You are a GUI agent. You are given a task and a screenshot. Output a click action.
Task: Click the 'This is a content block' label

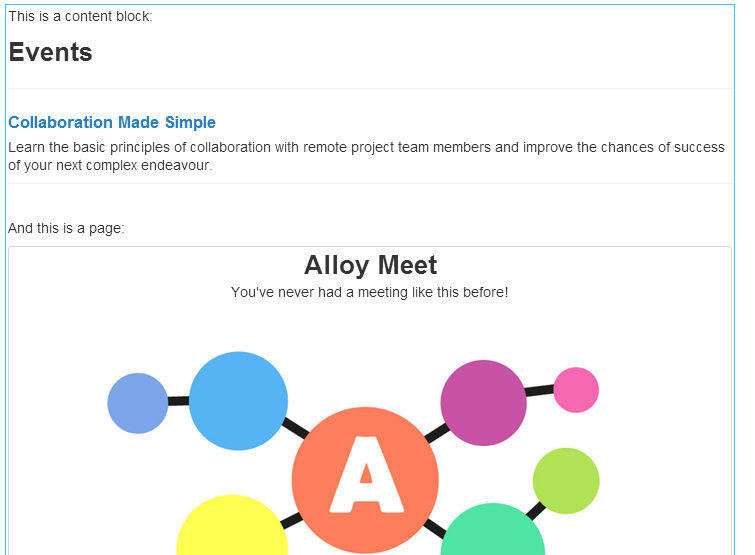tap(80, 16)
